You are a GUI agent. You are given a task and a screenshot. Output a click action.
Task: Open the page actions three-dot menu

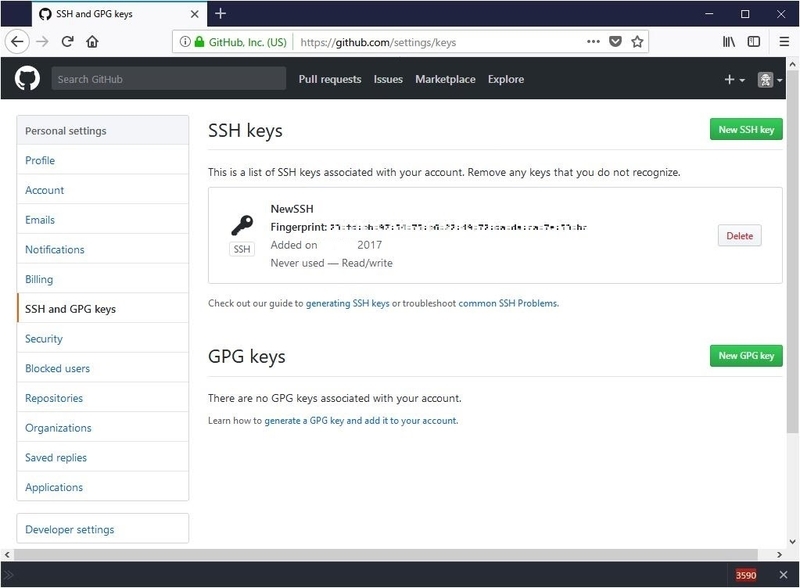[x=593, y=42]
